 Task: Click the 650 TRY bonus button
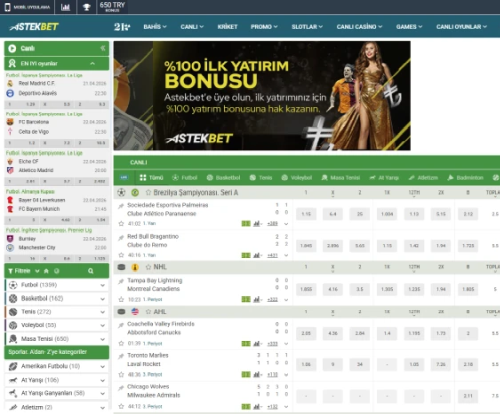(x=112, y=7)
